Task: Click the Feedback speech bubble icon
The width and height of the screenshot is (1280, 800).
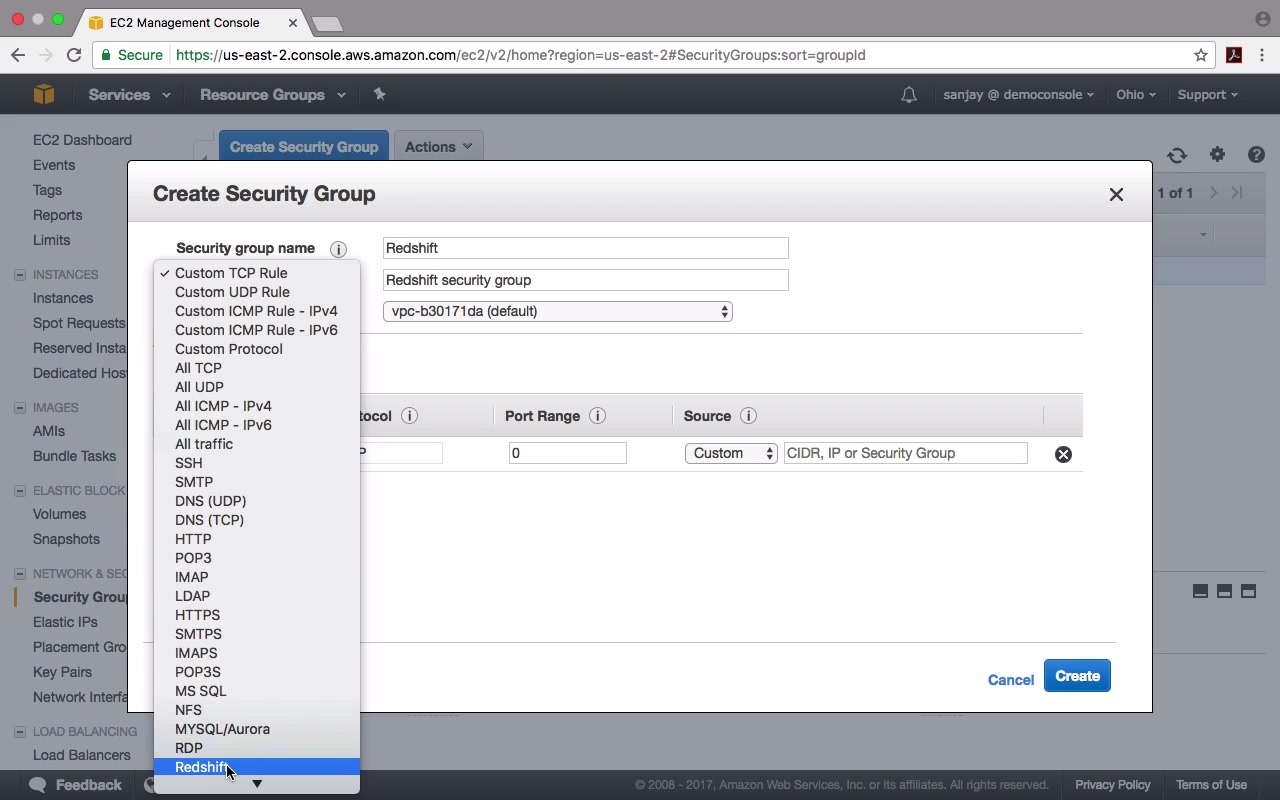Action: coord(38,785)
